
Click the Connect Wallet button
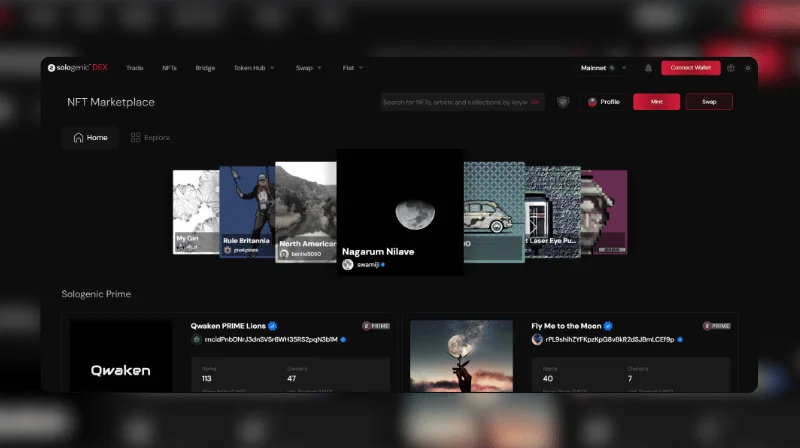coord(691,68)
